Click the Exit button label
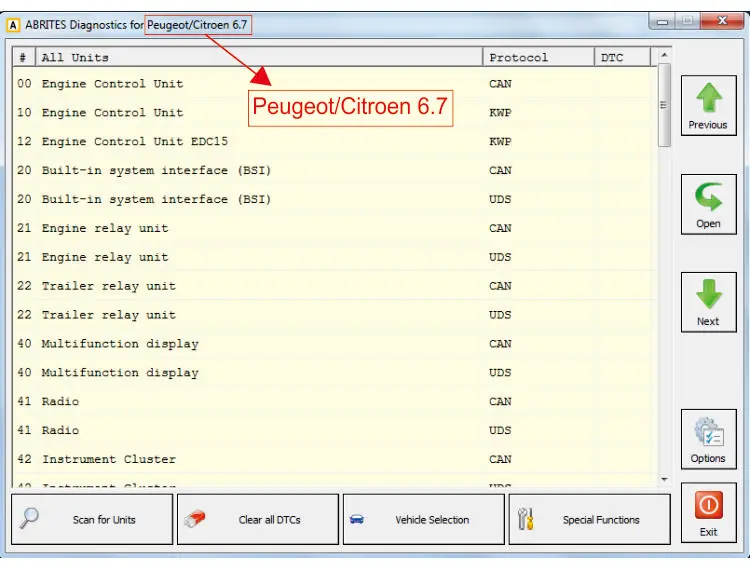Viewport: 750px width, 569px height. (708, 532)
